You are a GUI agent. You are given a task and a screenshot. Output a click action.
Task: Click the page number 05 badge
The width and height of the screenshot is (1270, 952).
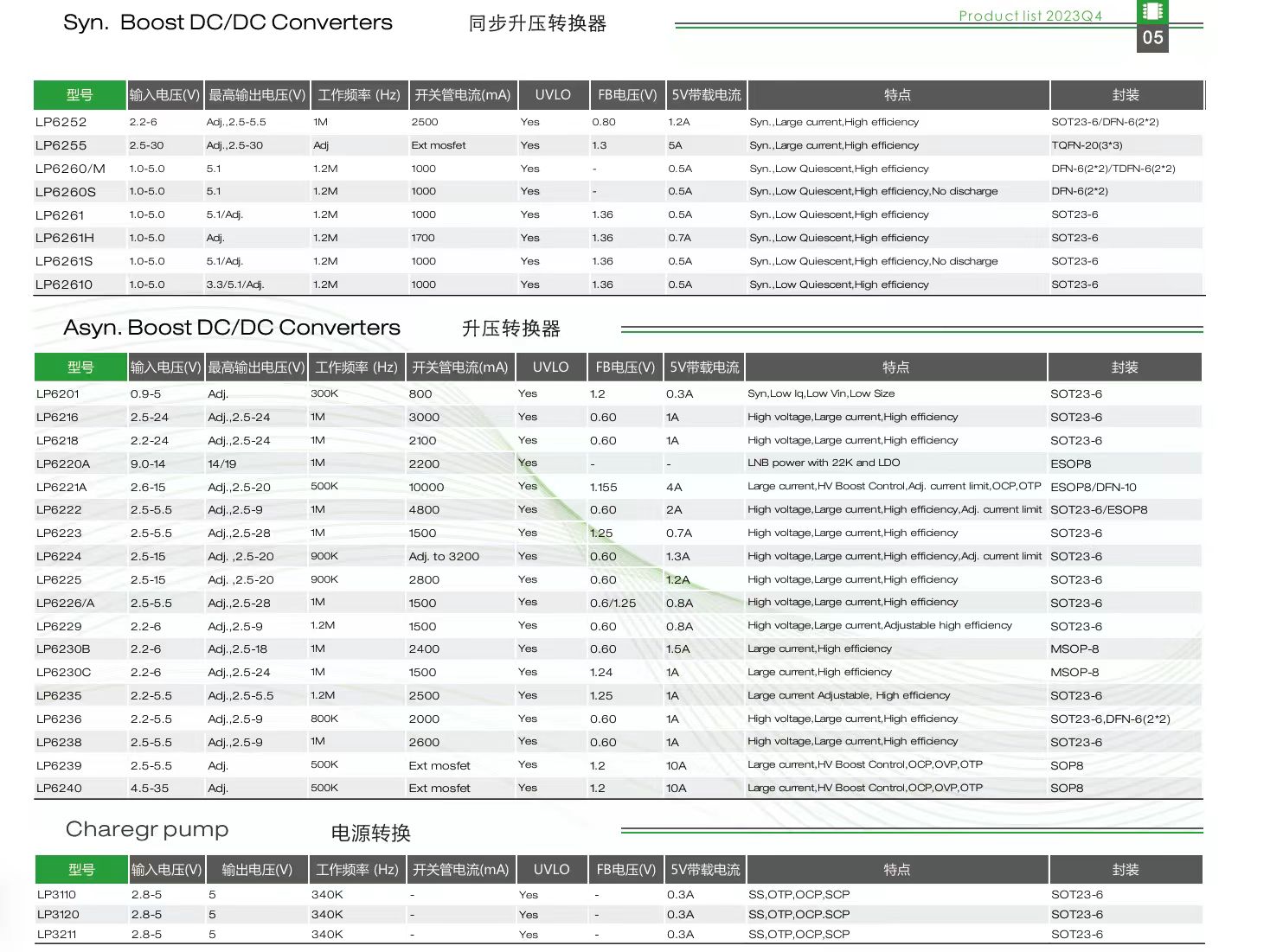pos(1152,37)
